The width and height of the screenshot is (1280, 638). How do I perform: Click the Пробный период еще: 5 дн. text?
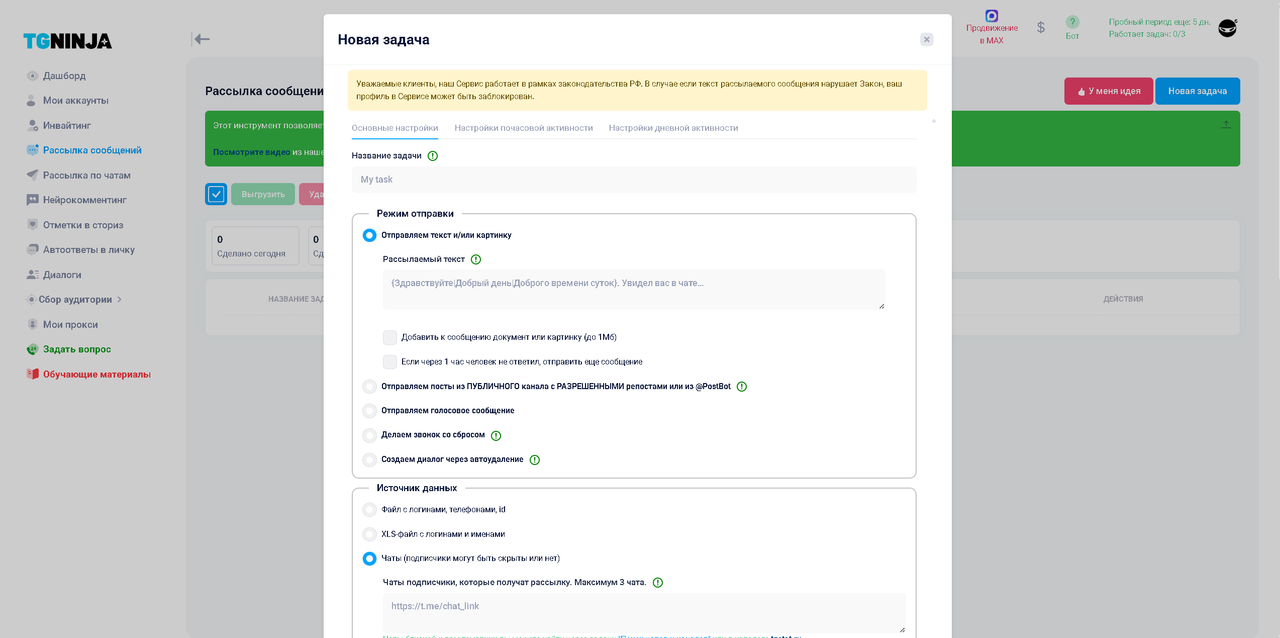(x=1159, y=22)
